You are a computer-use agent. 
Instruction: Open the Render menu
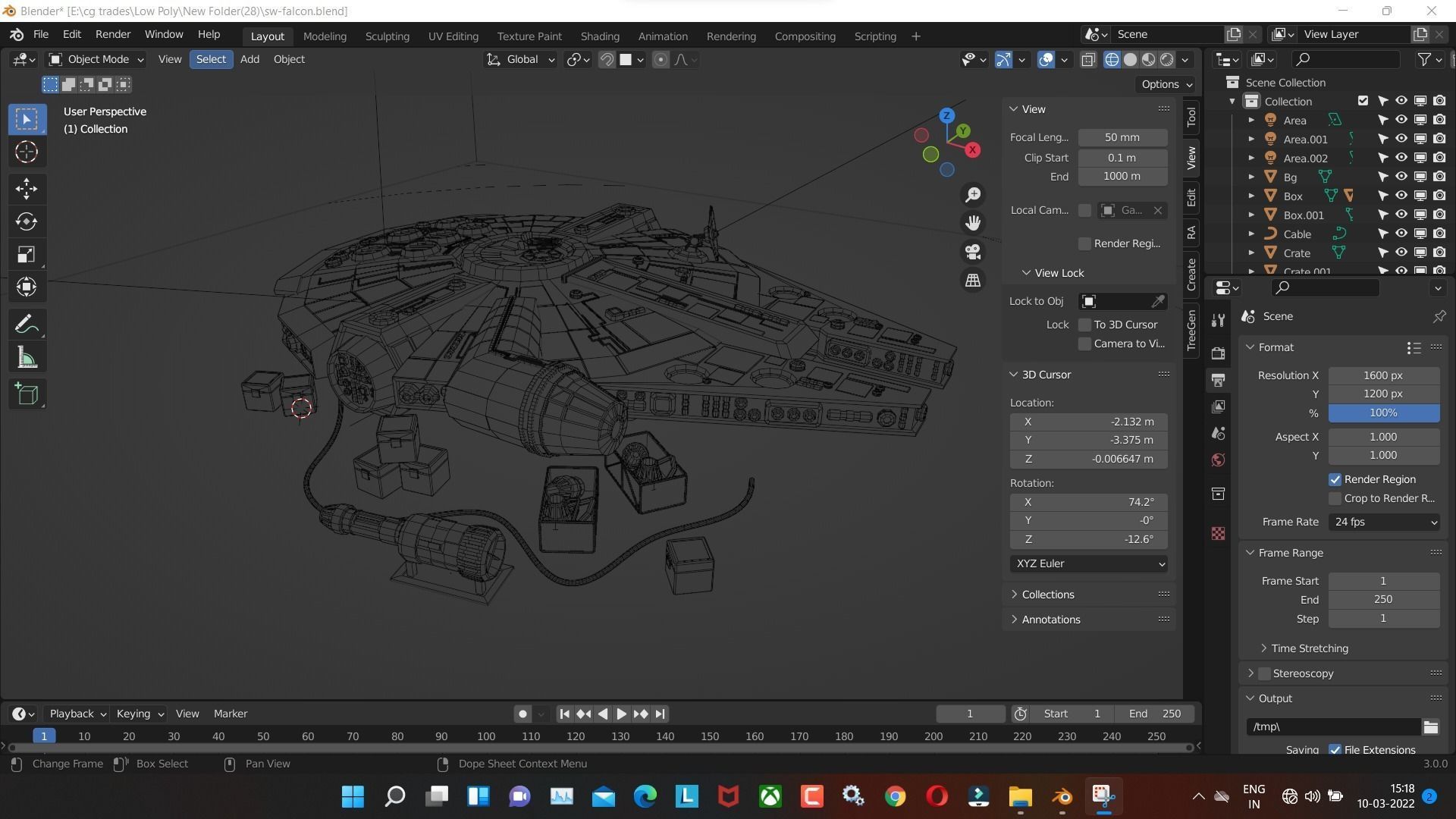click(x=113, y=34)
